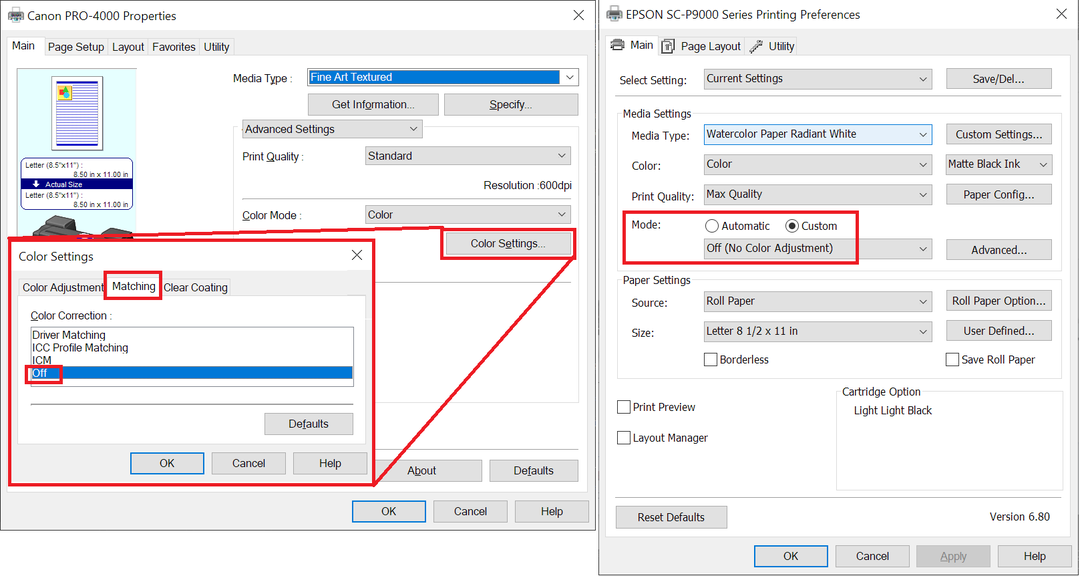Open the Page Layout tab in EPSON dialog
The width and height of the screenshot is (1080, 576).
(x=701, y=46)
